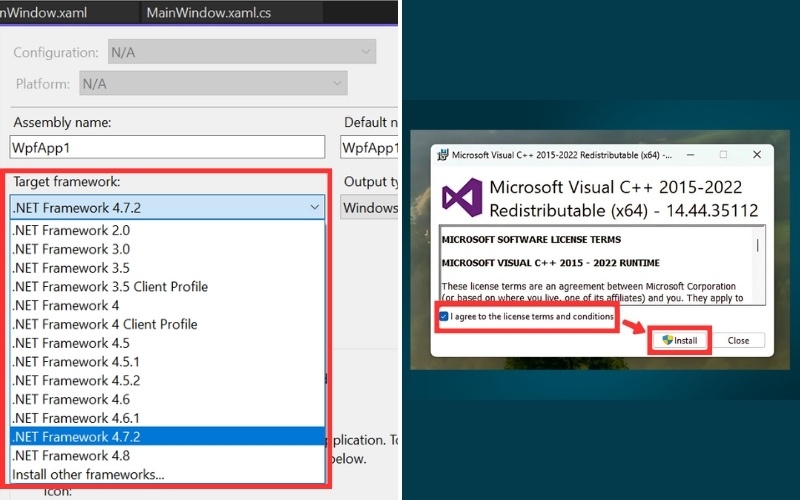Close the Visual C++ Redistributable window
800x500 pixels.
757,155
